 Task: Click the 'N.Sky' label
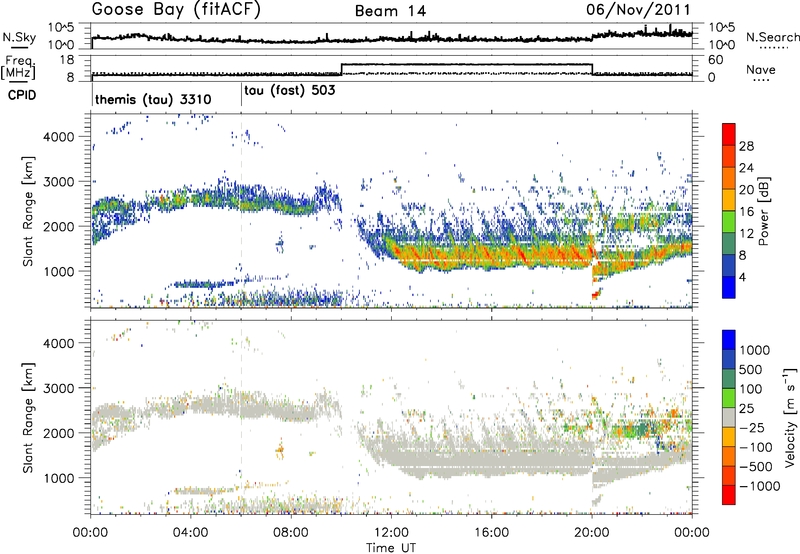(19, 37)
